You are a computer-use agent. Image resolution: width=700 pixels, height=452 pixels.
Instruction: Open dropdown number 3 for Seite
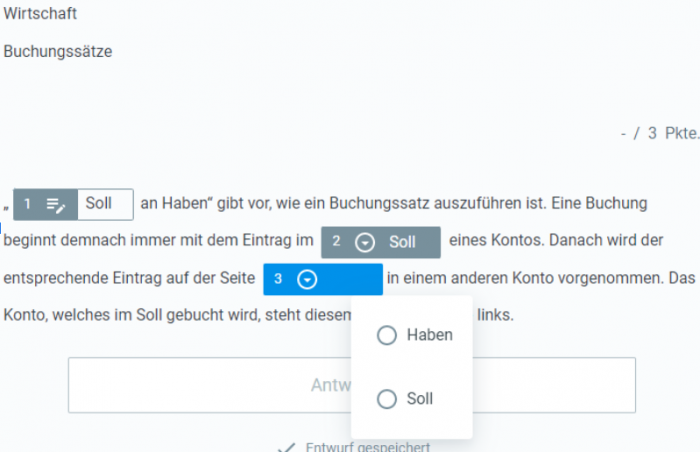pyautogui.click(x=323, y=280)
